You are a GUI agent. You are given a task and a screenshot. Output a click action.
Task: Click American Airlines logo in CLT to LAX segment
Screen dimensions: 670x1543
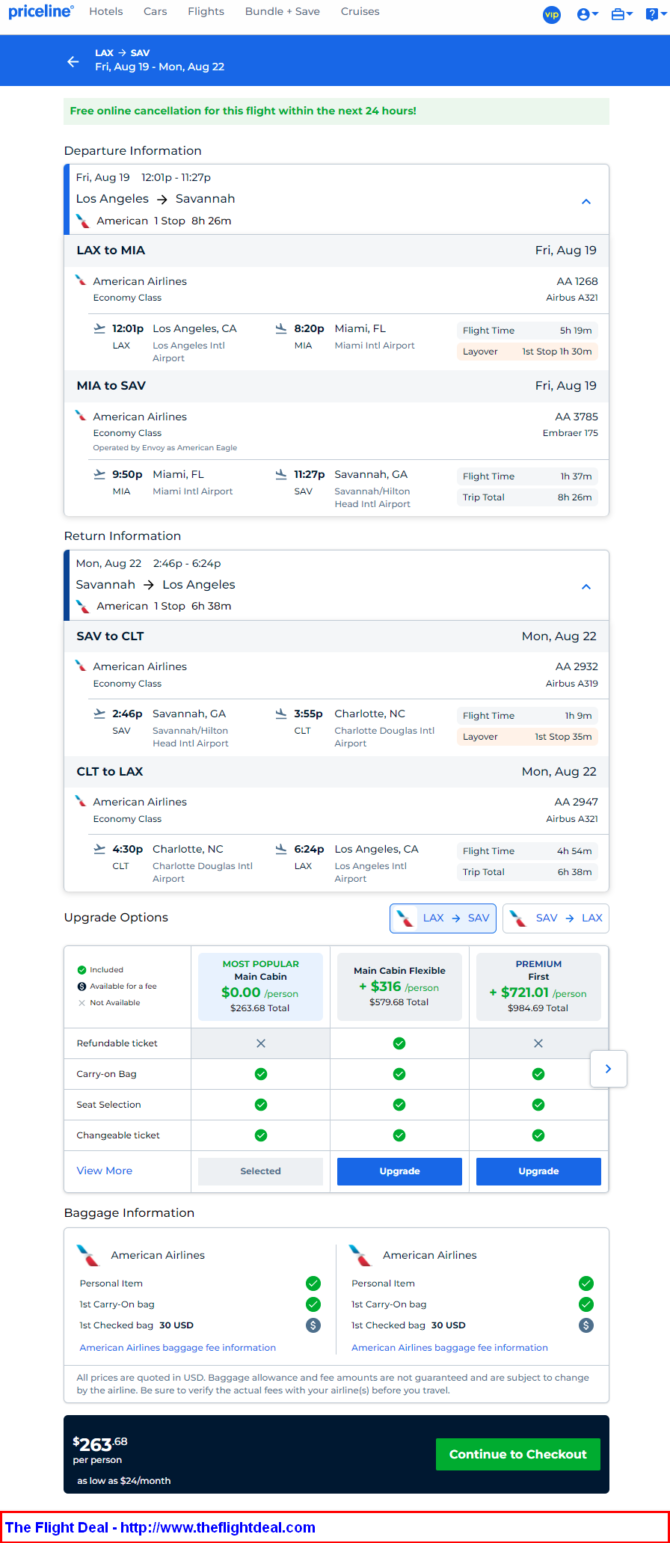click(x=81, y=801)
